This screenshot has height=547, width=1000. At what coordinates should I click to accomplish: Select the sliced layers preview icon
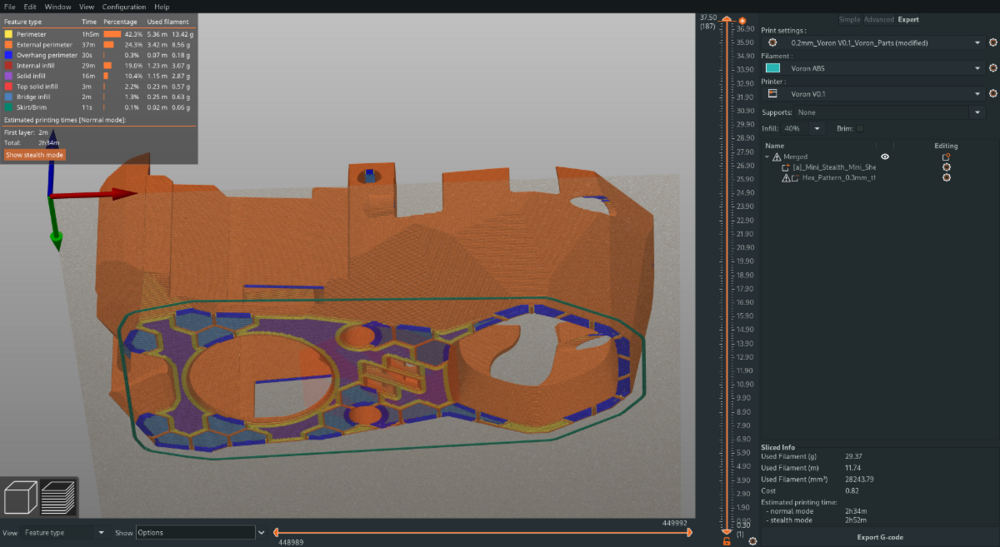58,497
